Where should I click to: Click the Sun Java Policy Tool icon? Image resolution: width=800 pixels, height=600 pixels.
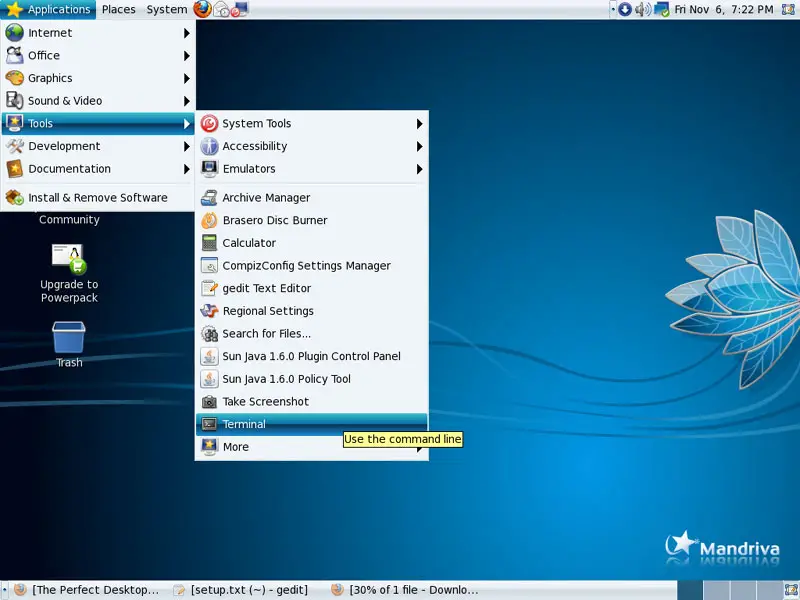coord(209,379)
